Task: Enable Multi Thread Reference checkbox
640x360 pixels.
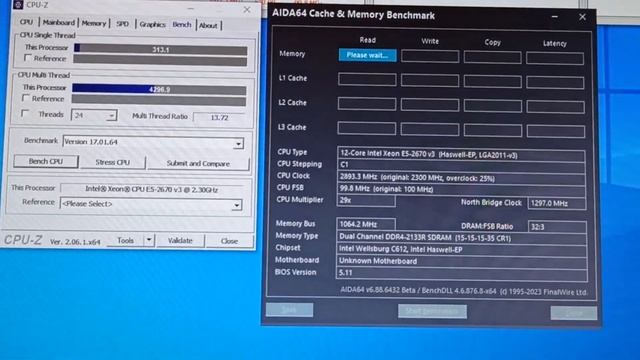Action: click(26, 98)
